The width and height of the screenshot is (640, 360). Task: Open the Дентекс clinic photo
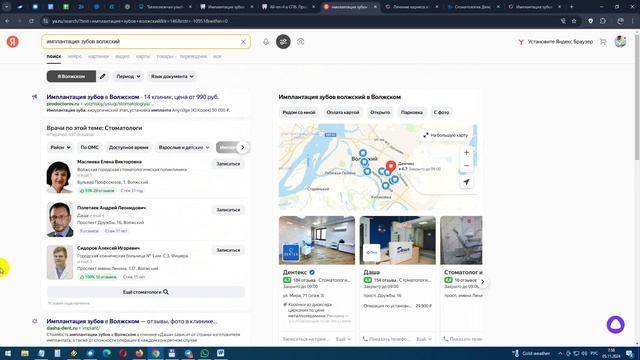click(317, 240)
